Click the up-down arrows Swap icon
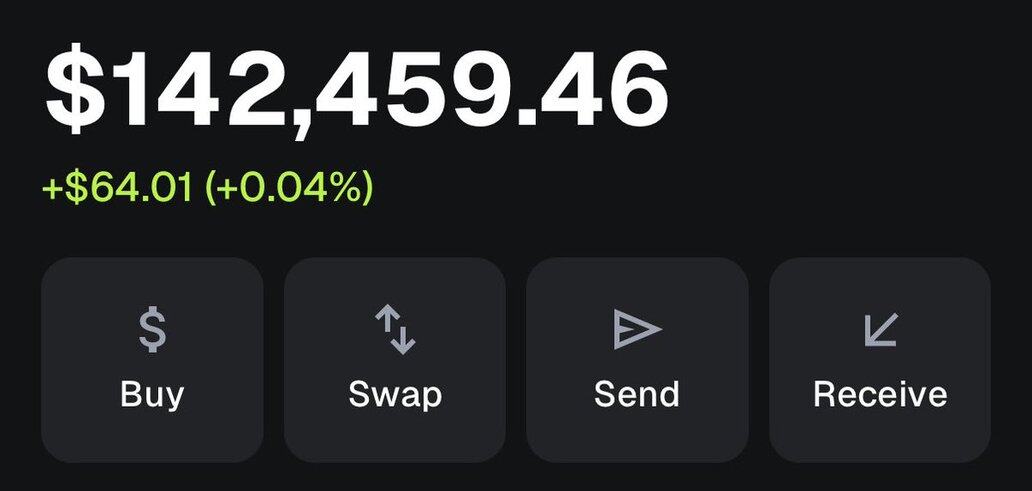The image size is (1032, 491). pos(395,330)
